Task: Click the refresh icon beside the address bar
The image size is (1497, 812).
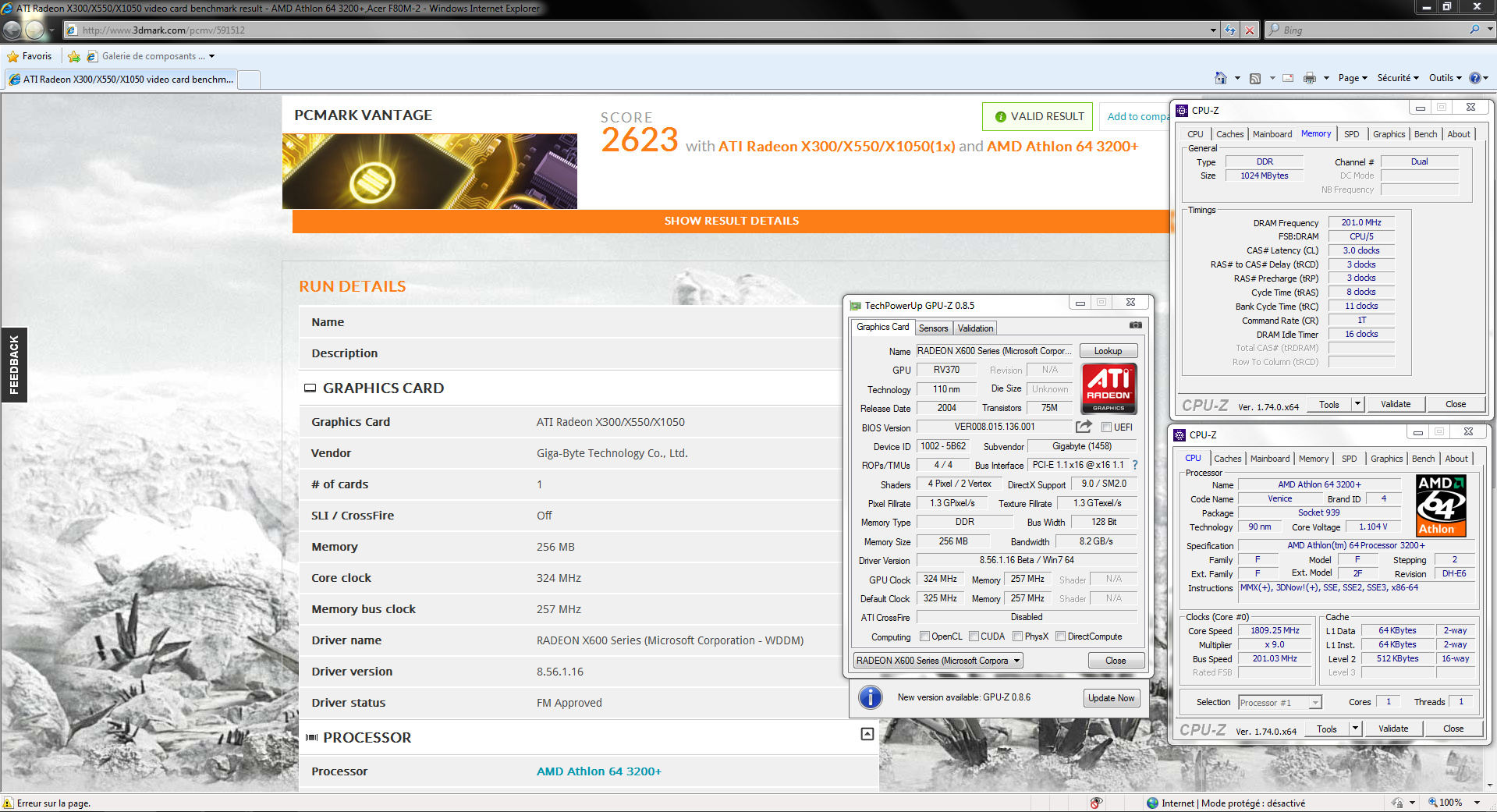Action: point(1230,30)
